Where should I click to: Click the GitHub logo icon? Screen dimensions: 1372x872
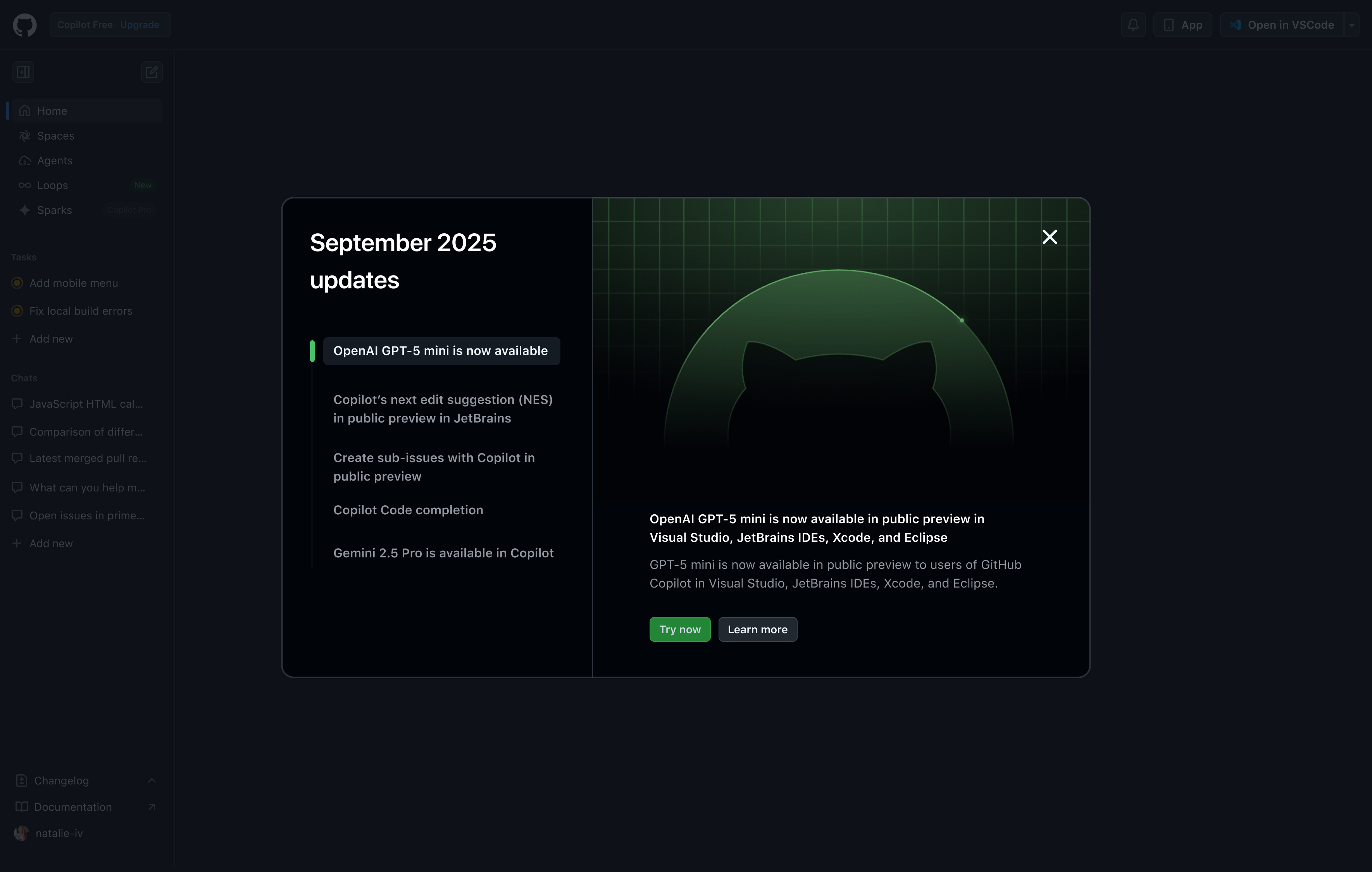point(24,25)
